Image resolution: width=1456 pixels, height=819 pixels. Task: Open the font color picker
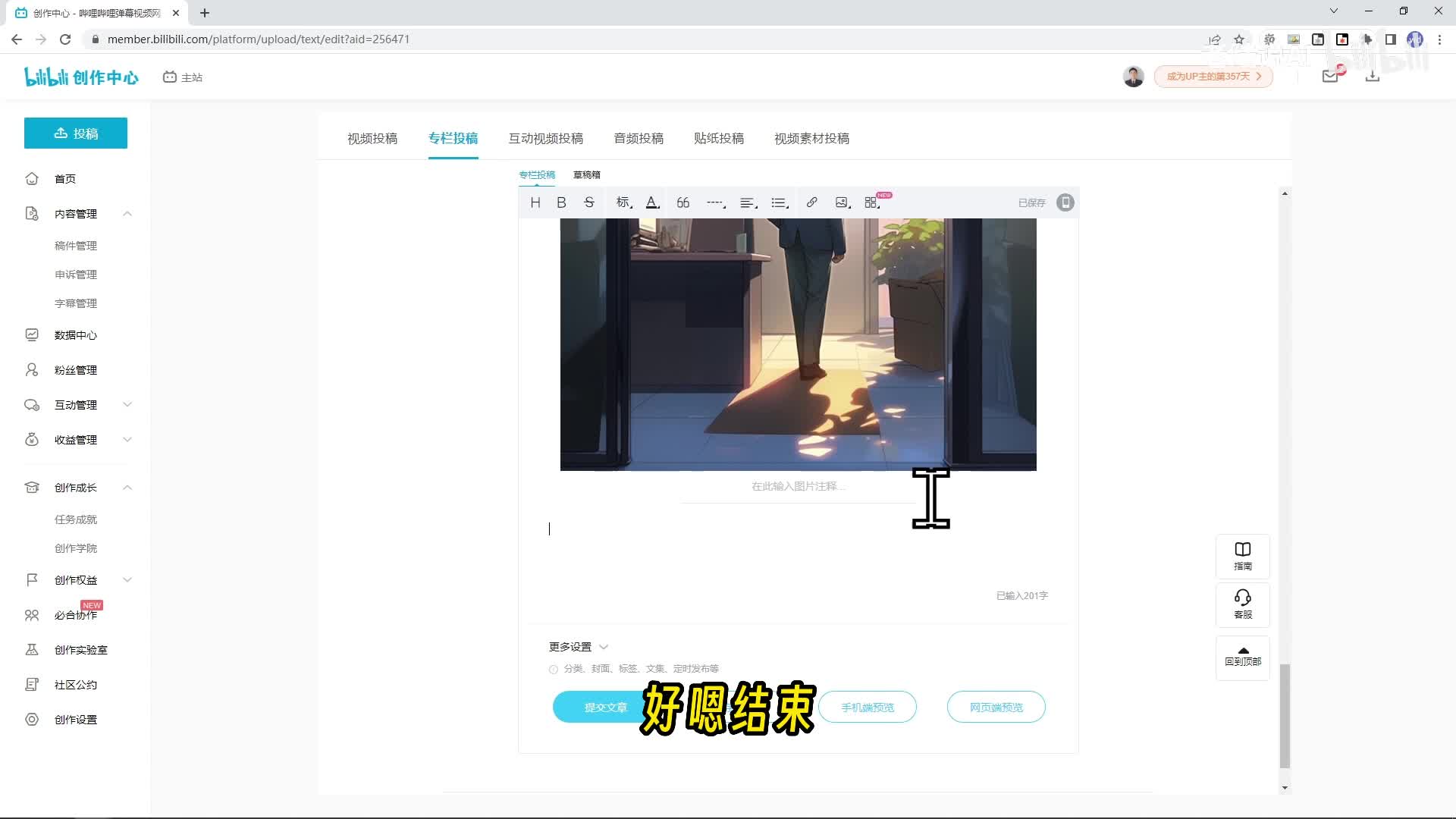pyautogui.click(x=652, y=202)
